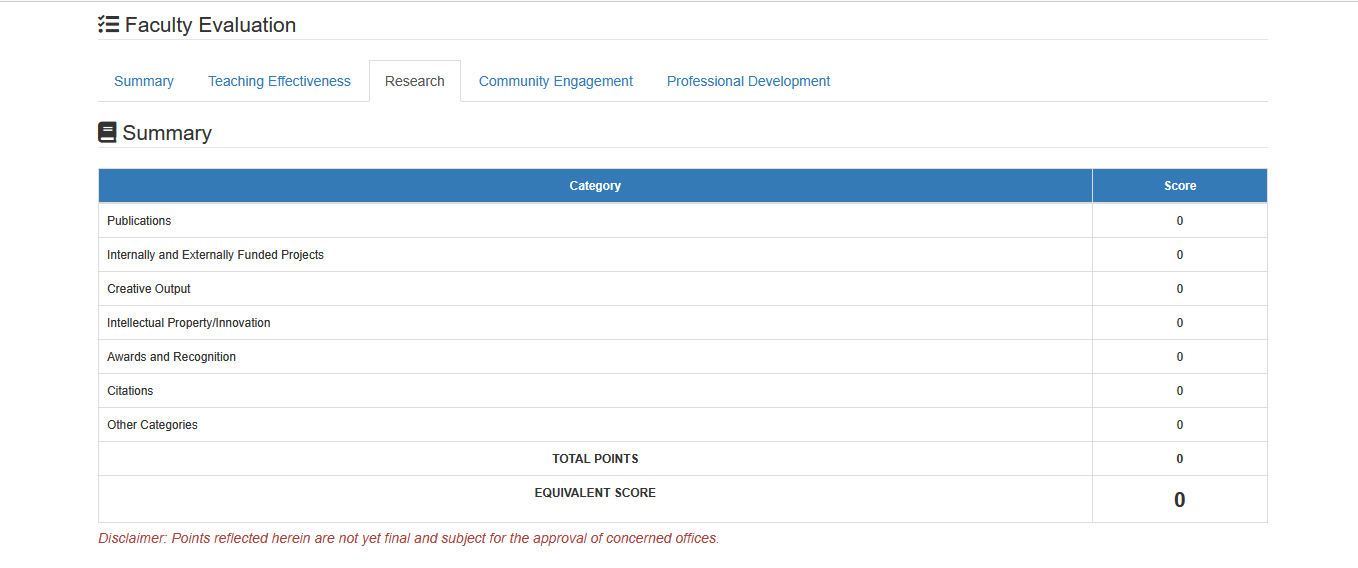Select the Research tab

(414, 81)
